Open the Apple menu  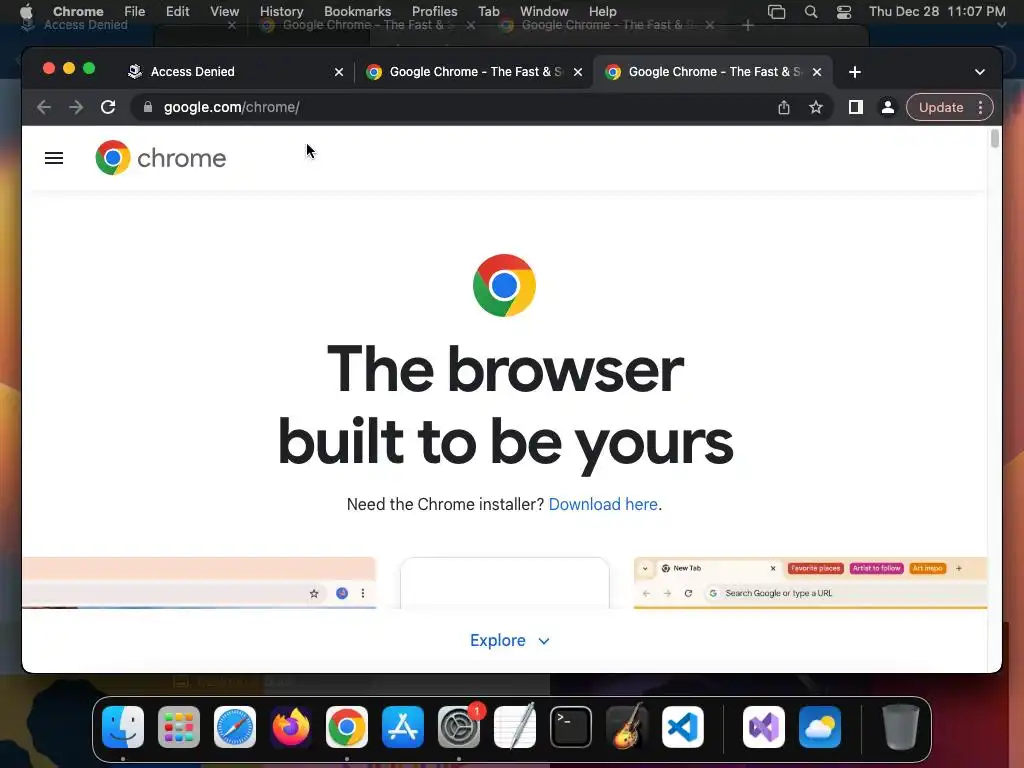26,11
